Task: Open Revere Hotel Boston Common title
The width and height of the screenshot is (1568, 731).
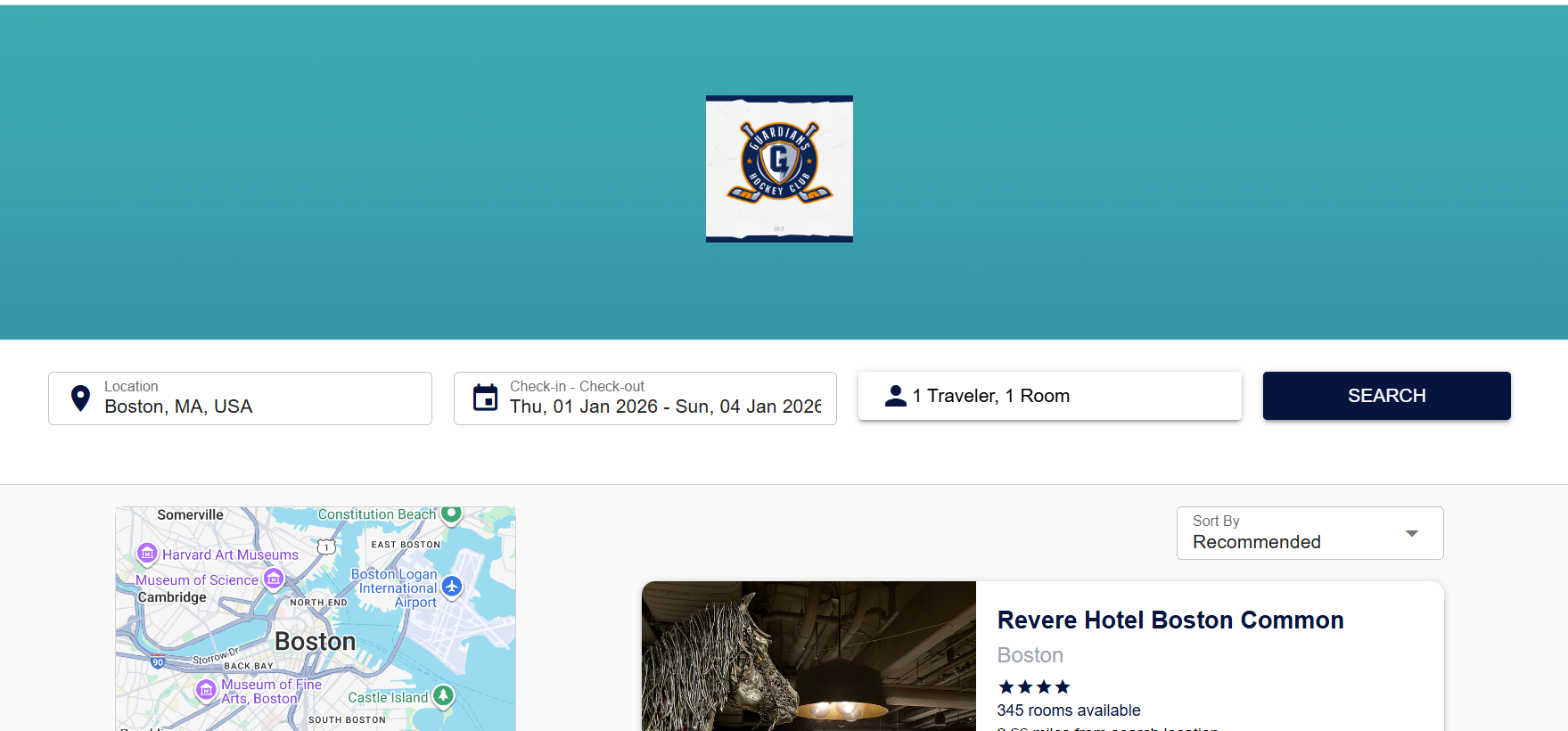Action: (x=1170, y=620)
